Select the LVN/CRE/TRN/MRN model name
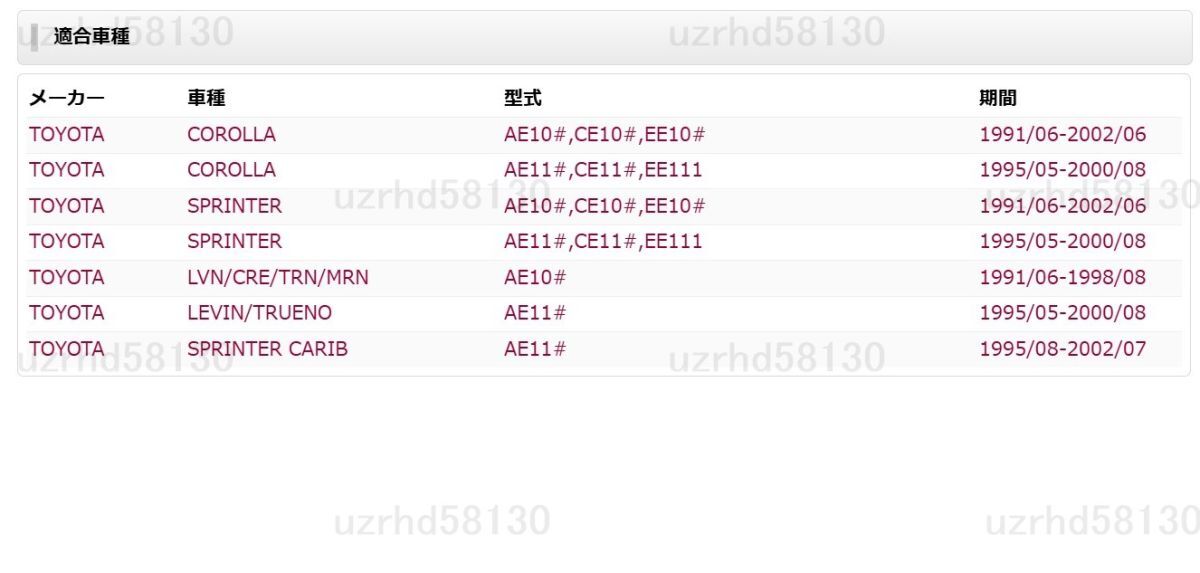The width and height of the screenshot is (1200, 573). point(277,277)
